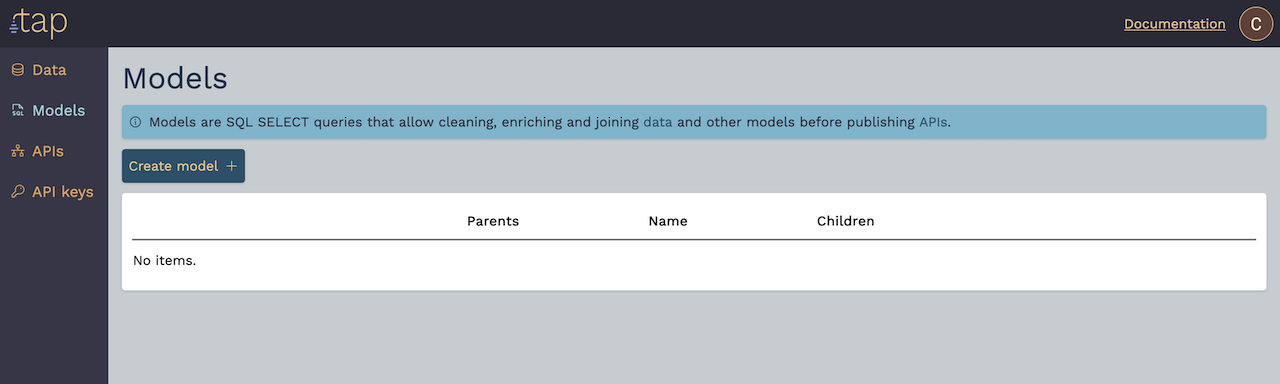Follow the 'APIs' link in the info banner
The image size is (1280, 384).
(x=932, y=123)
